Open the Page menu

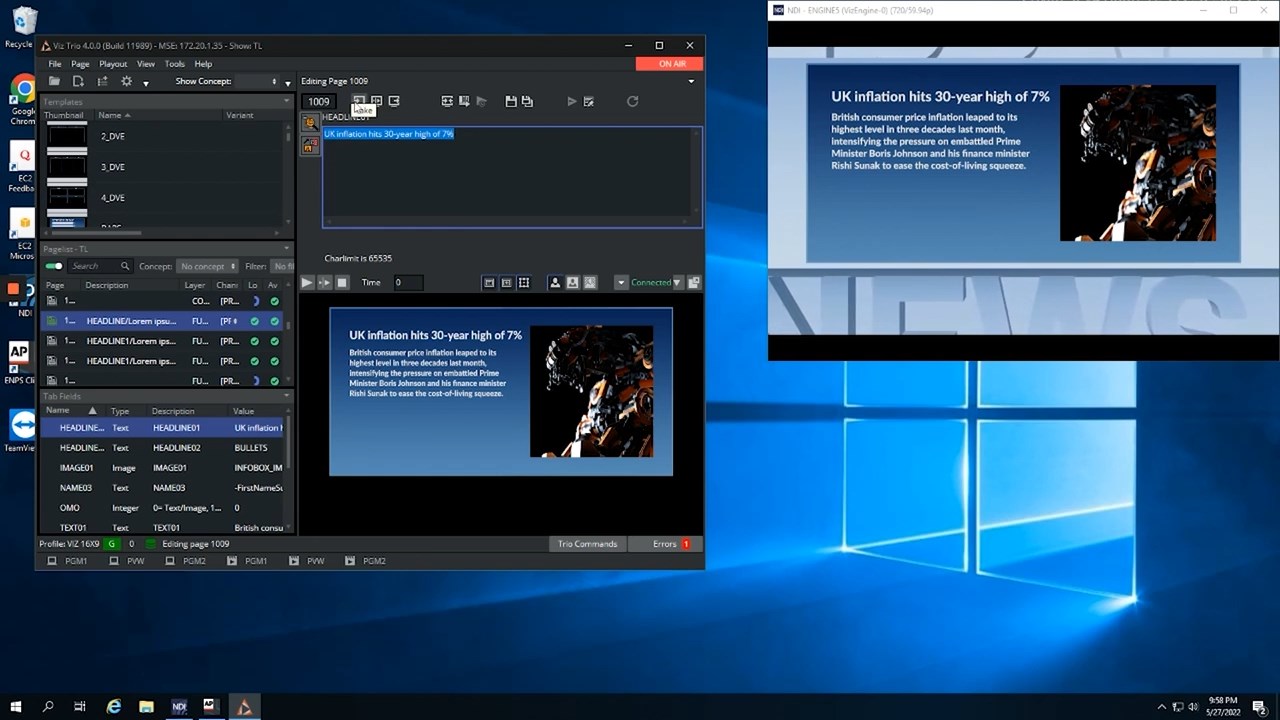pos(80,64)
